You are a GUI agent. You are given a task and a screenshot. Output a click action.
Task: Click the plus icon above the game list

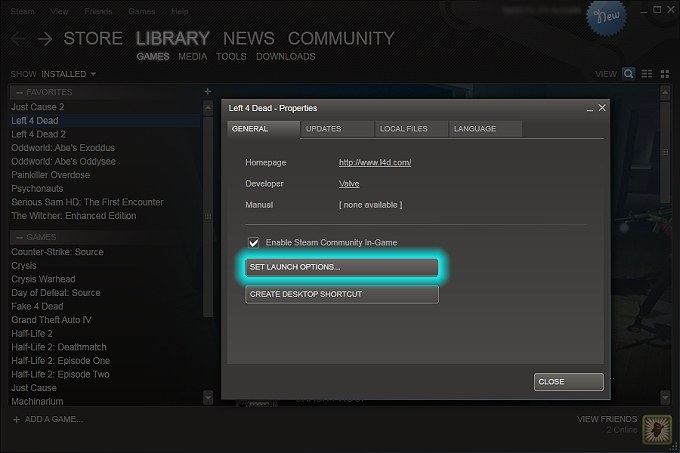[x=208, y=91]
